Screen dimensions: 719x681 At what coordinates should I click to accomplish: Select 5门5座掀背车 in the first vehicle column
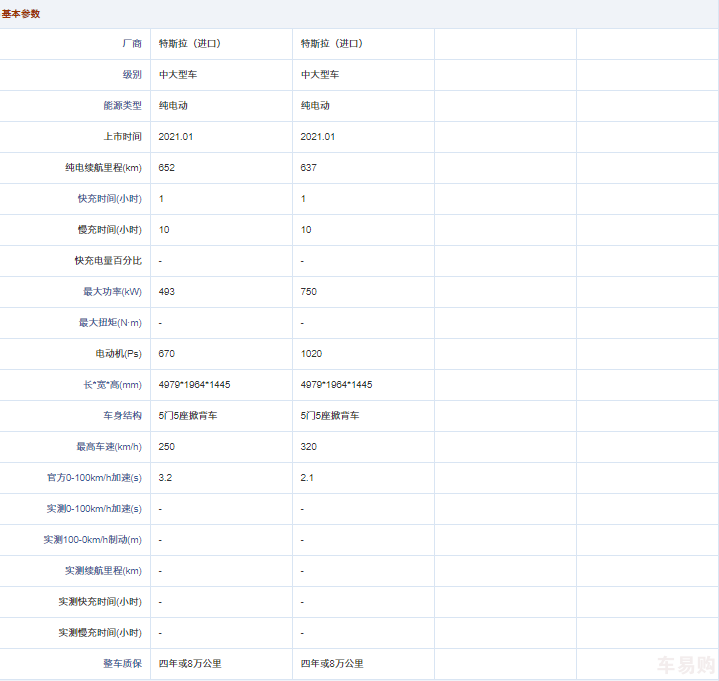pos(188,415)
